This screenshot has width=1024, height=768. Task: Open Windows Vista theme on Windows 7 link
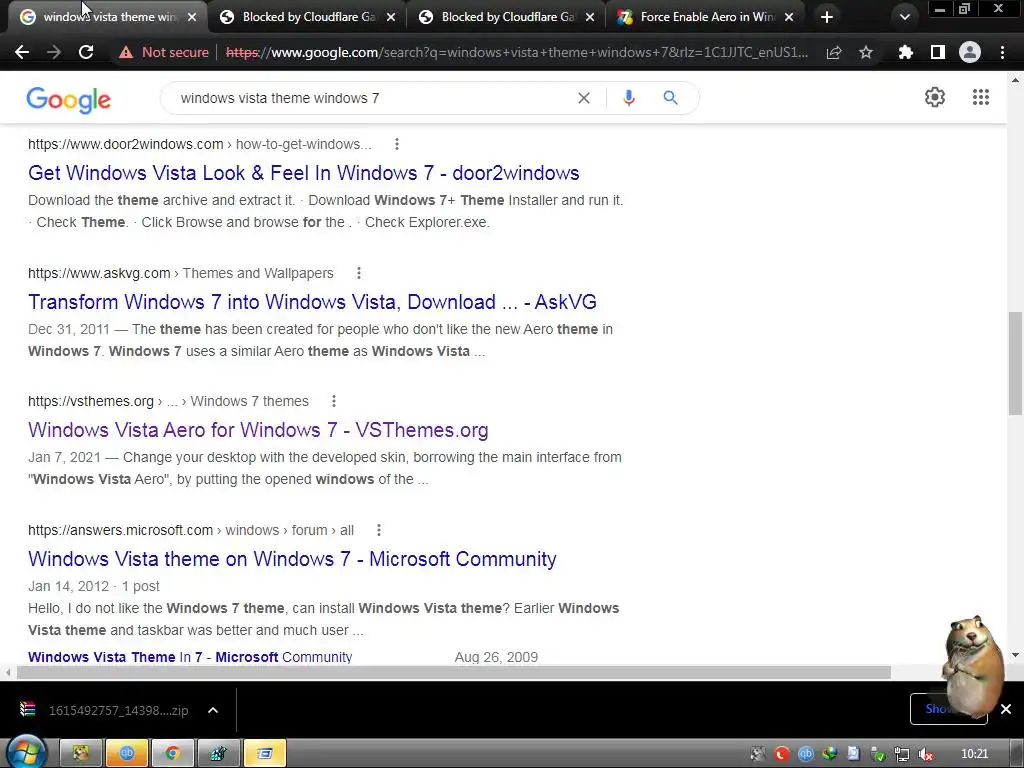click(292, 560)
